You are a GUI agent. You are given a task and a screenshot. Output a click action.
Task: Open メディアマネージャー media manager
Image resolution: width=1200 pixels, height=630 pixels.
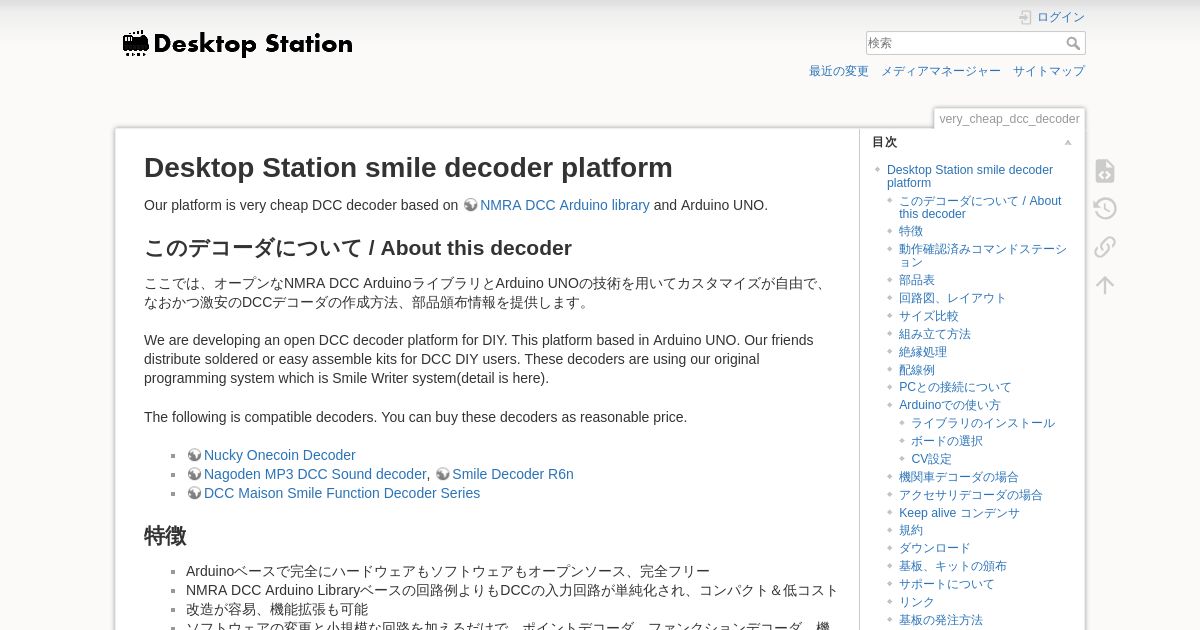pos(941,71)
